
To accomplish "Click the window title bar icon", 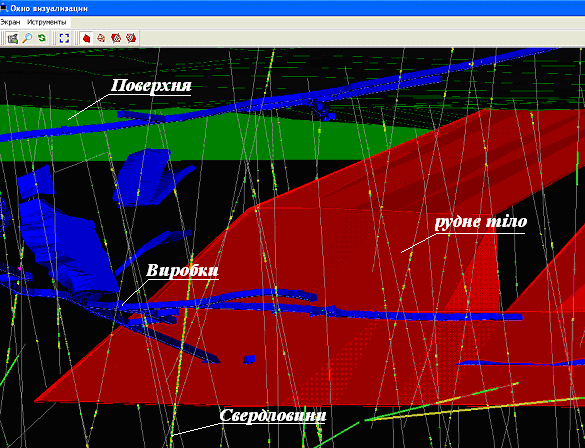I will pyautogui.click(x=4, y=7).
